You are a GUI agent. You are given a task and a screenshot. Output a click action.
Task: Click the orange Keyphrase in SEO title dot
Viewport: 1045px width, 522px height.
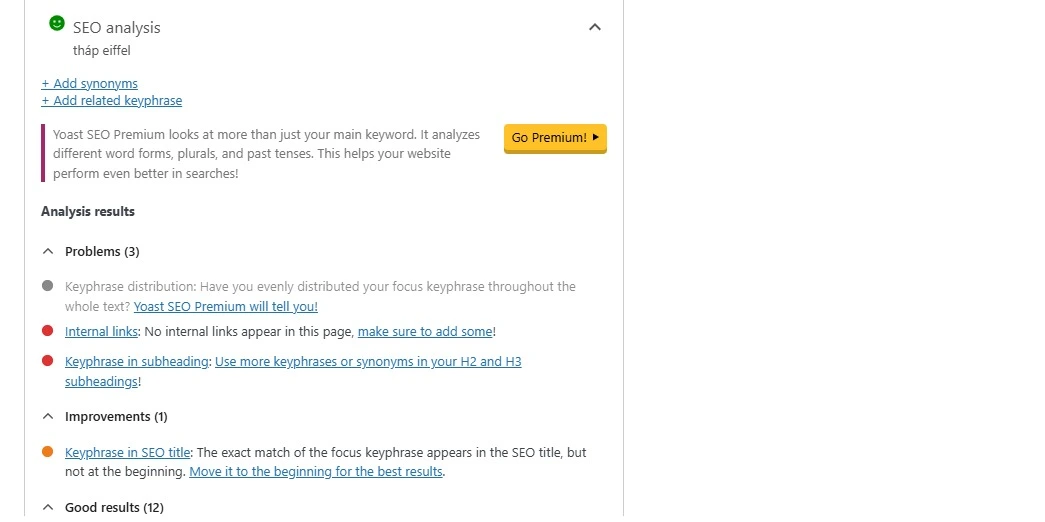pos(47,451)
